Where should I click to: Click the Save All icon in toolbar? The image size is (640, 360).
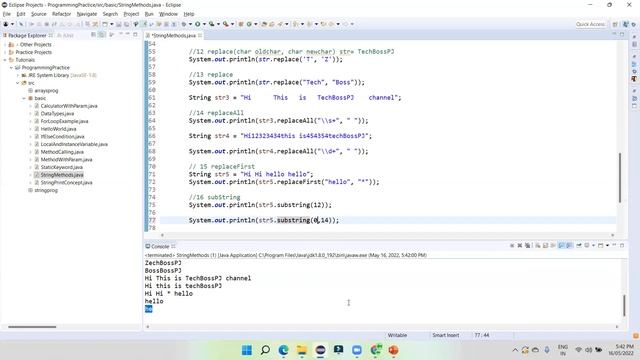point(126,24)
